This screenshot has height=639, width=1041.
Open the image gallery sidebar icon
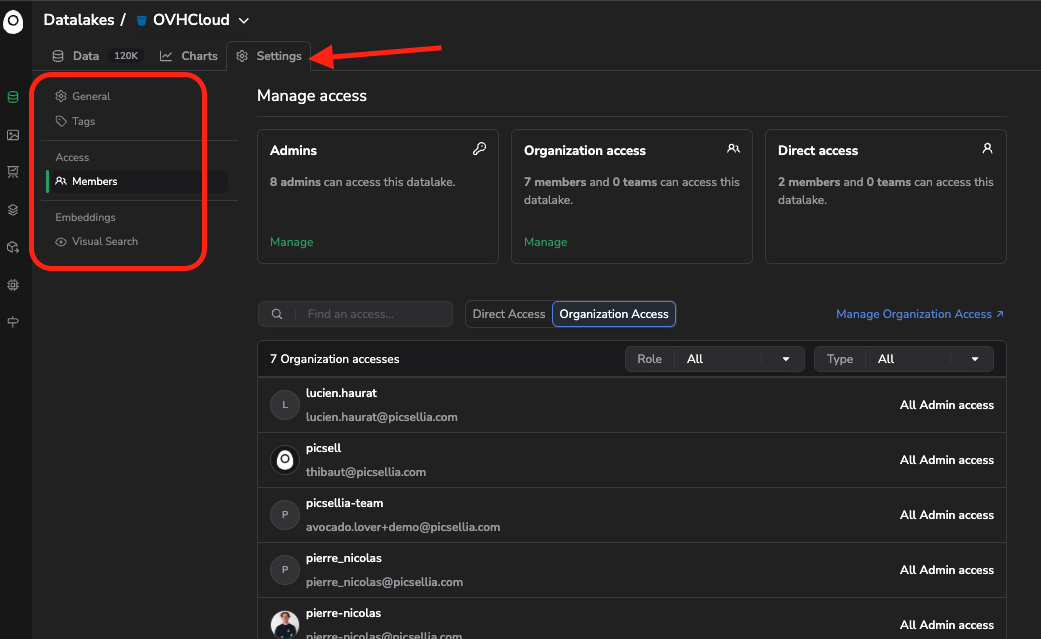coord(13,135)
